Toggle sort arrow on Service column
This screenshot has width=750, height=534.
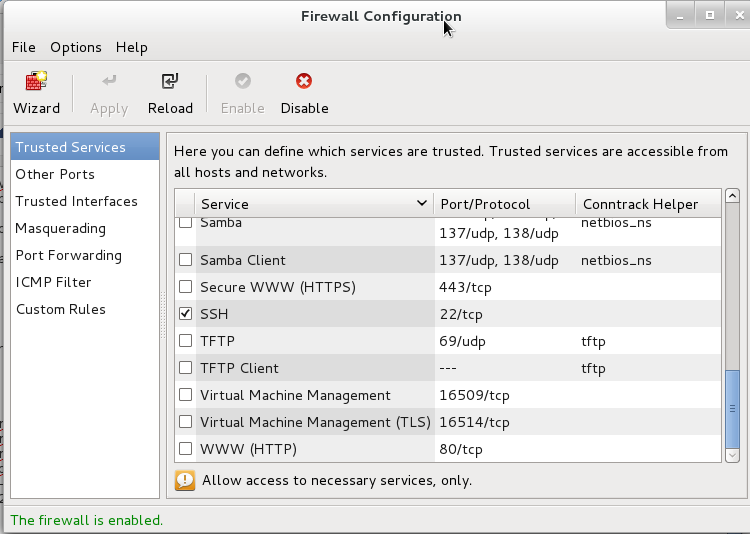(422, 204)
